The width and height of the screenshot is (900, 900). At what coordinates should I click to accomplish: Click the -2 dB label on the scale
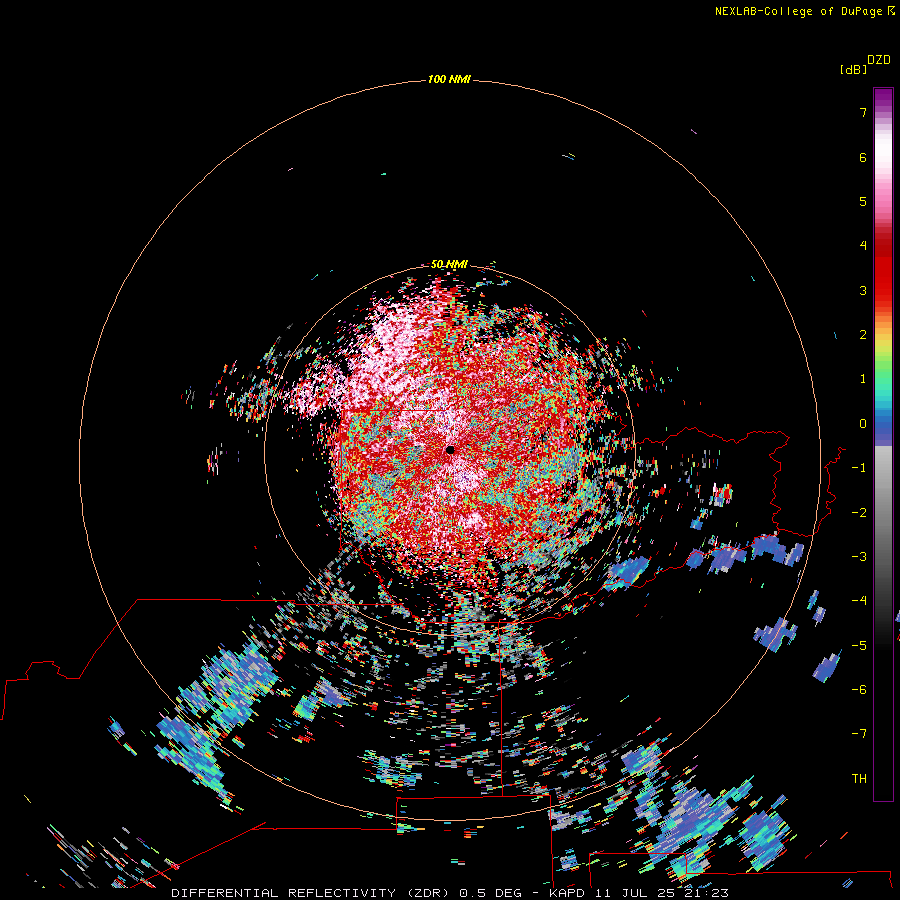coord(859,513)
